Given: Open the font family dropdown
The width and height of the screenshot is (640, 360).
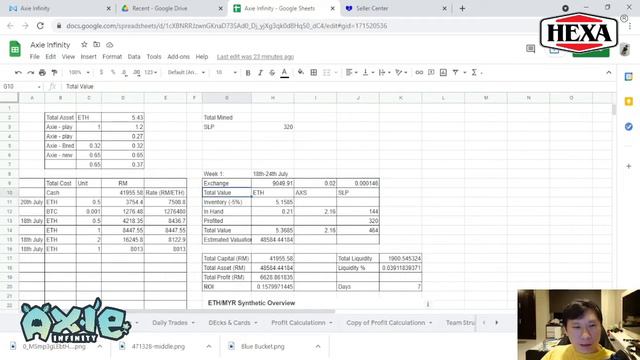Looking at the screenshot, I should (x=186, y=73).
